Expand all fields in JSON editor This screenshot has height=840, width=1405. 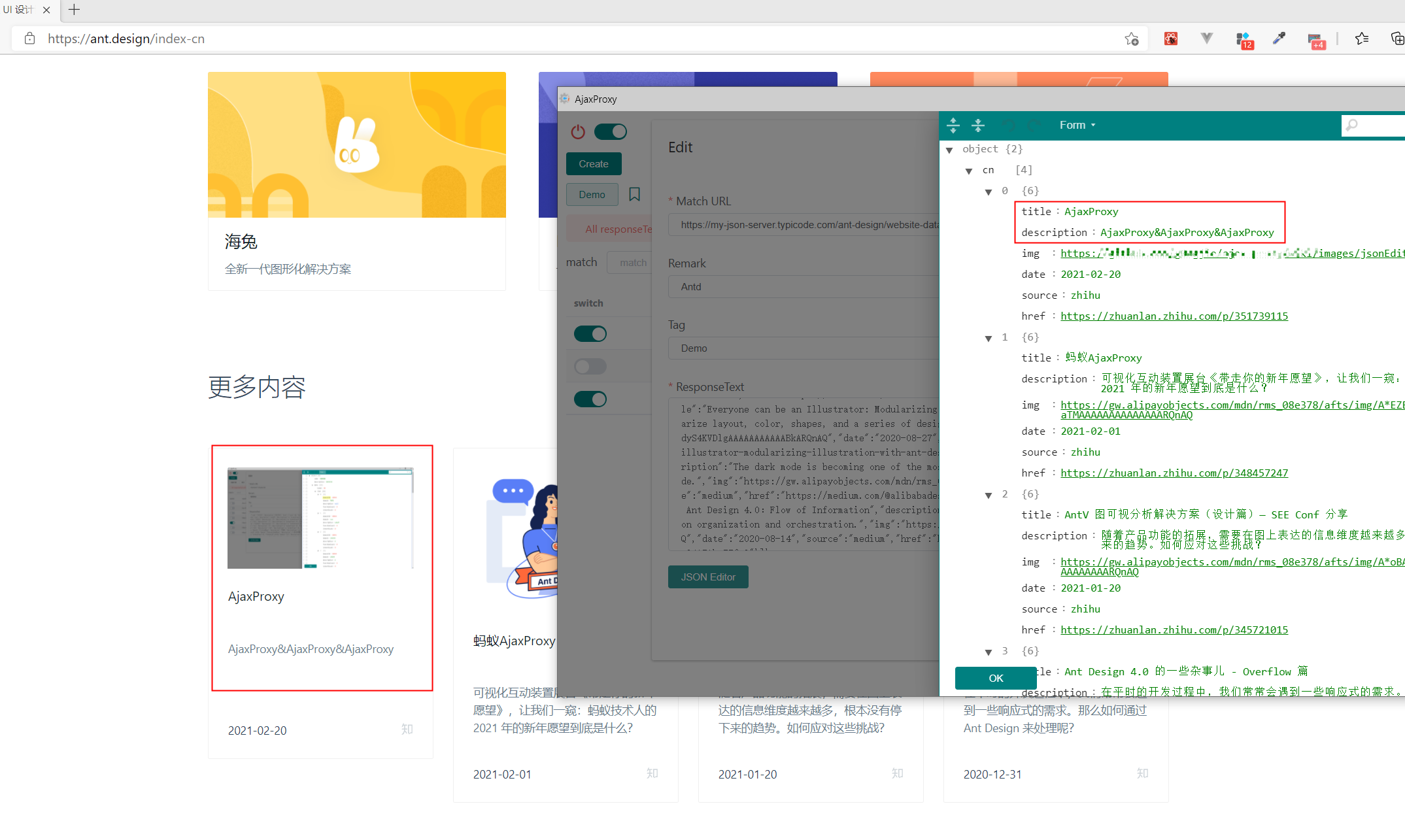(953, 125)
